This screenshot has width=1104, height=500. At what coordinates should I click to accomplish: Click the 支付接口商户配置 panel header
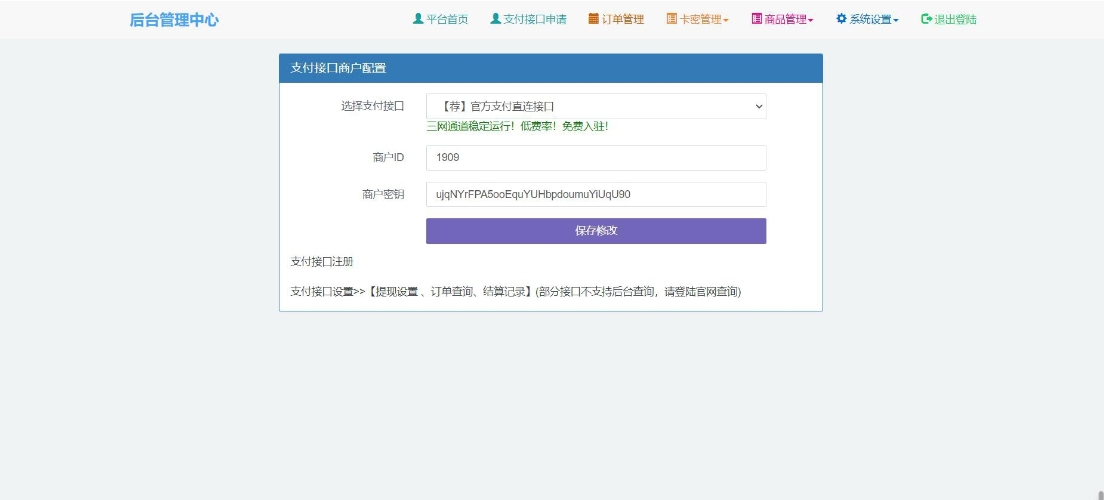pyautogui.click(x=550, y=68)
